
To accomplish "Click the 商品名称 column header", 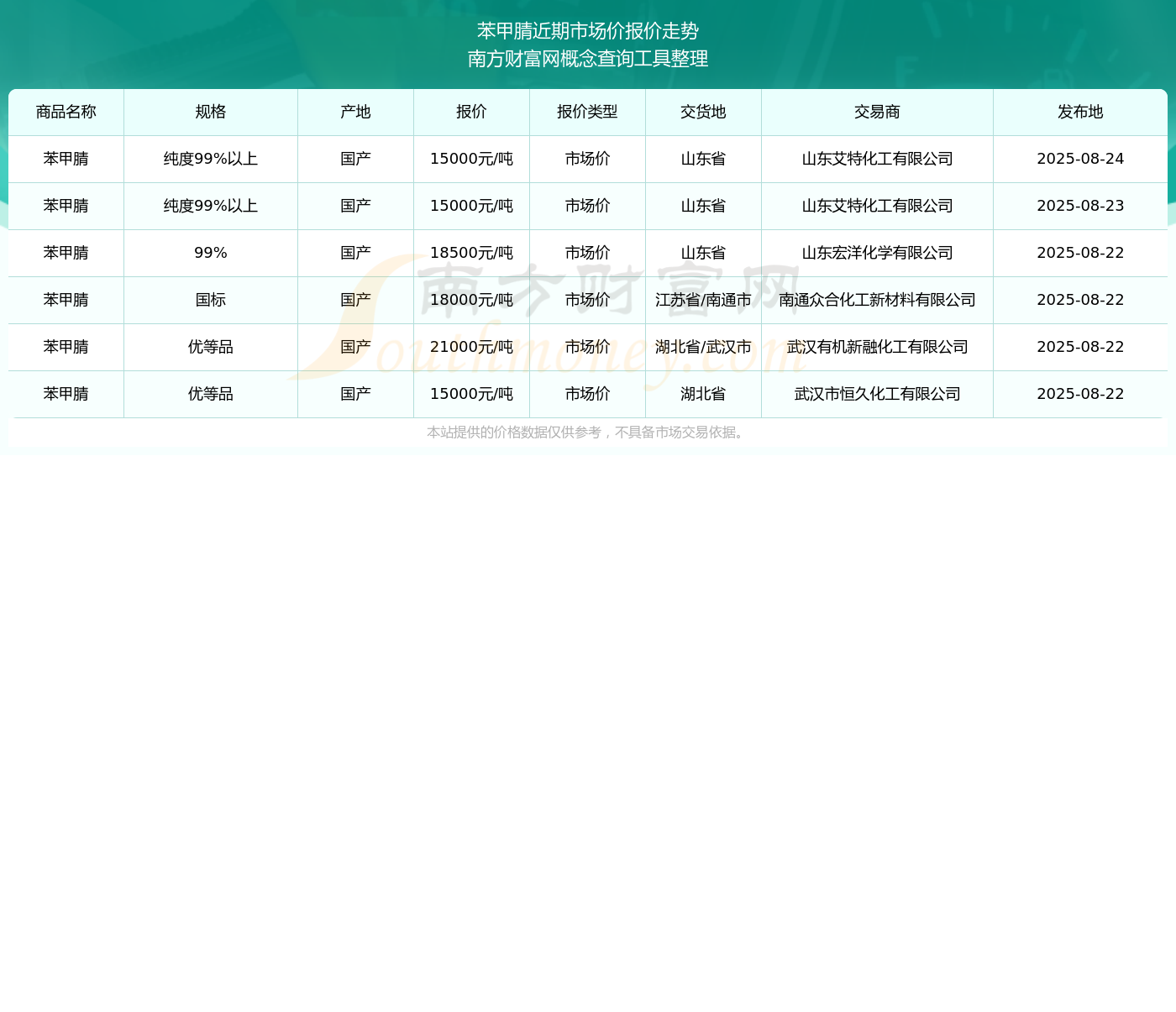I will (x=66, y=112).
